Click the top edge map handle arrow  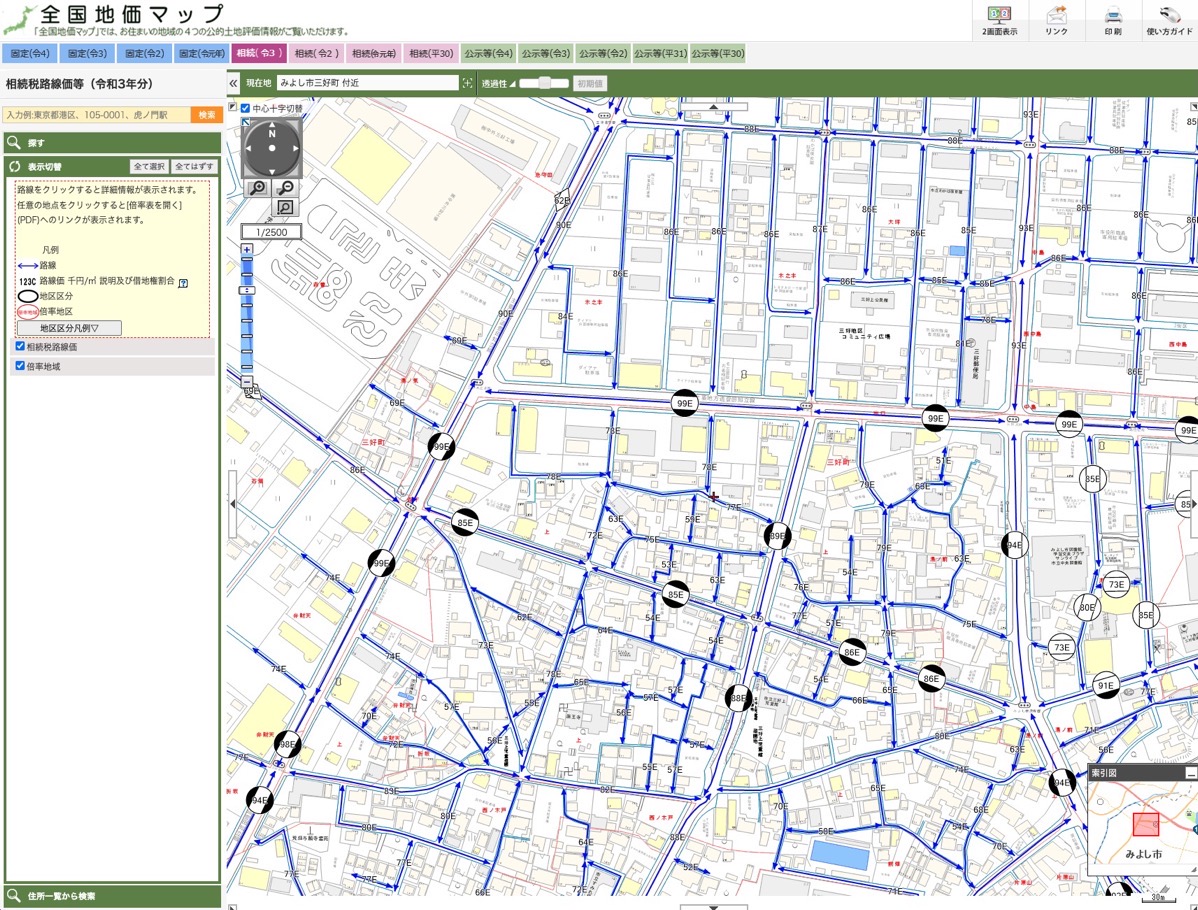pyautogui.click(x=713, y=108)
